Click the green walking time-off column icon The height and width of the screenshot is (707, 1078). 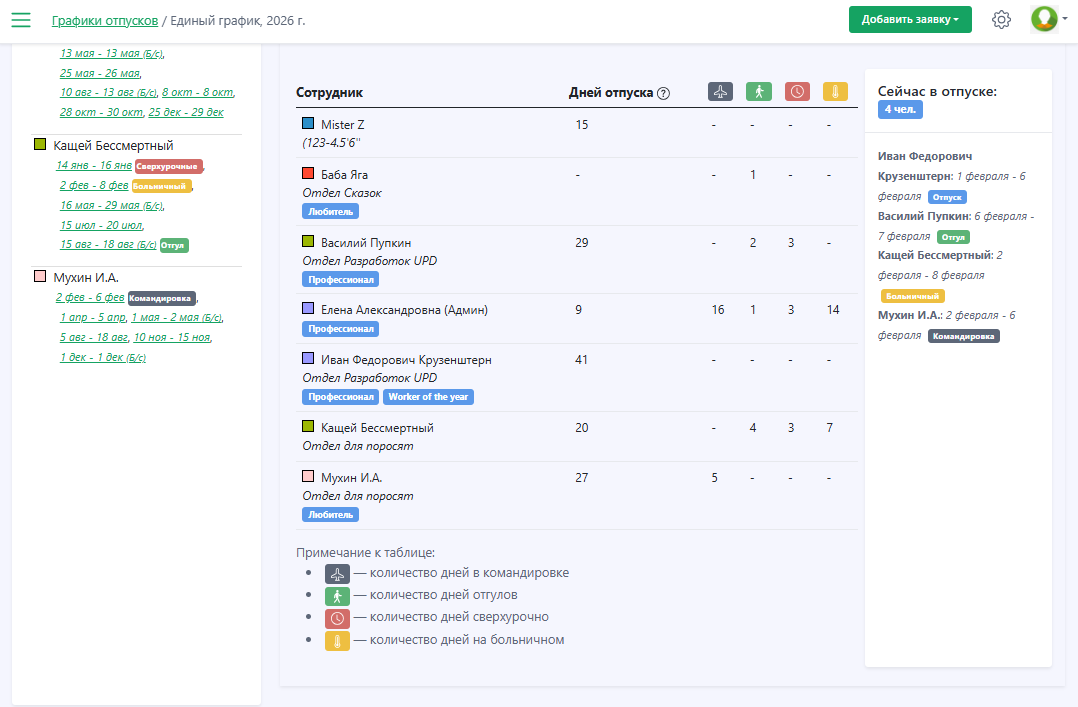759,91
